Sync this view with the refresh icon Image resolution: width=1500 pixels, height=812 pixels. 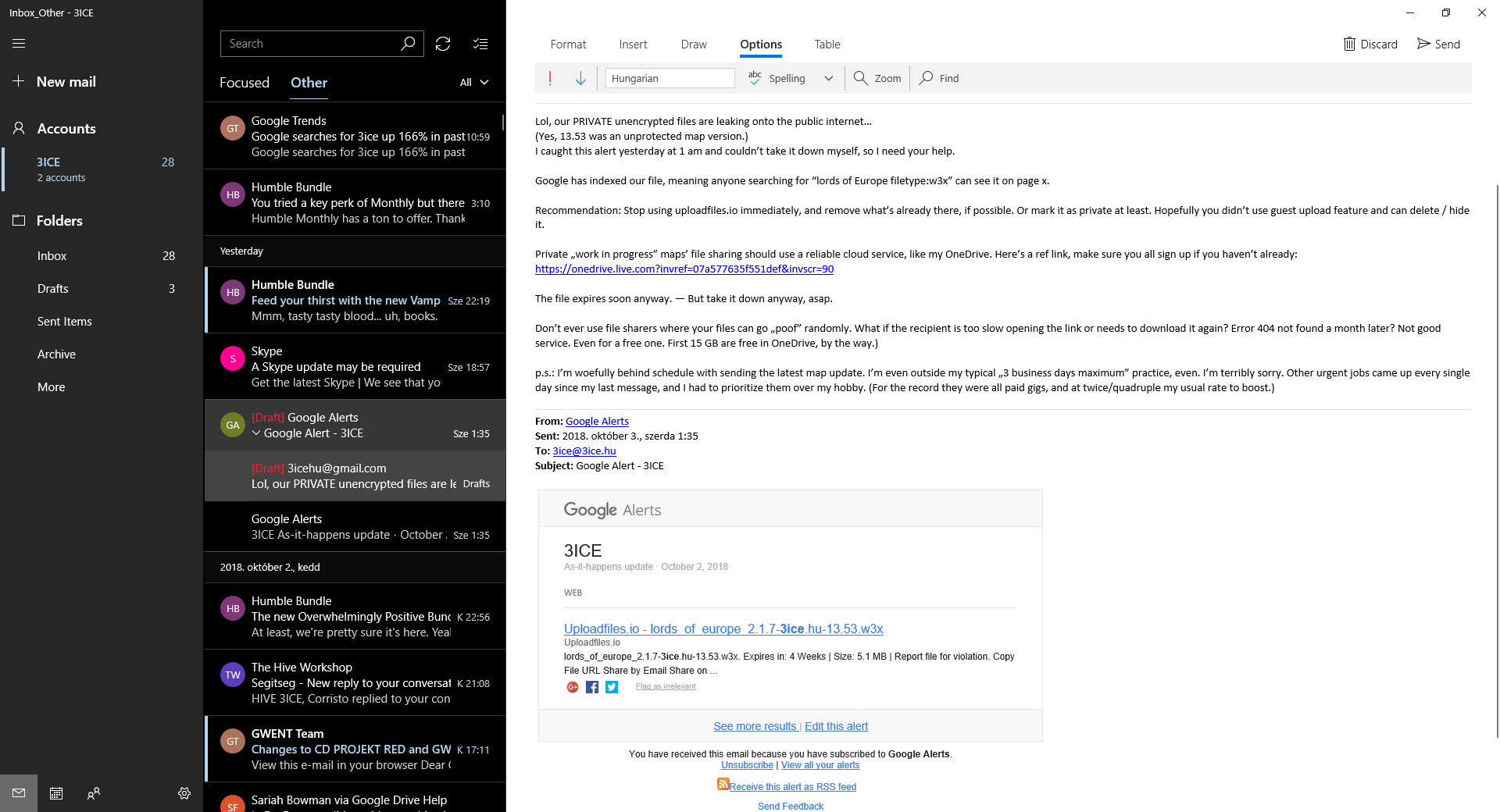[443, 44]
